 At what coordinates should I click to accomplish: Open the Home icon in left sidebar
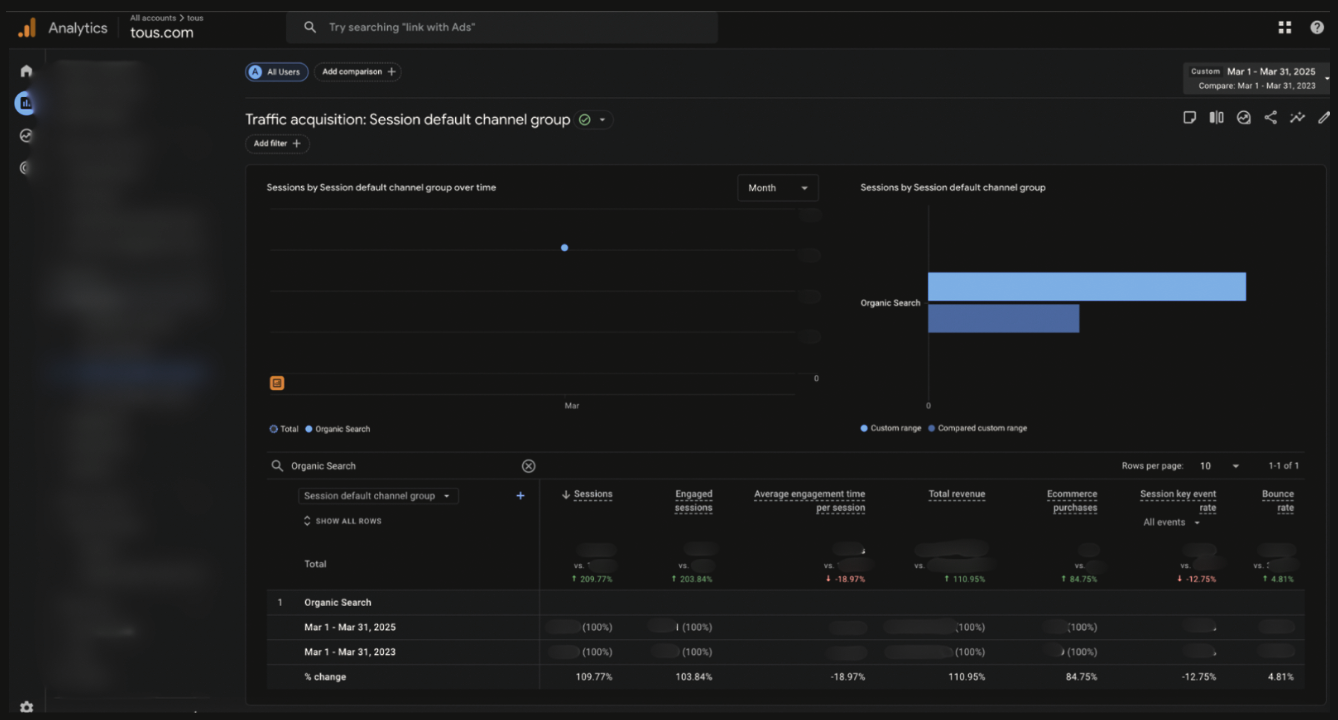point(26,71)
